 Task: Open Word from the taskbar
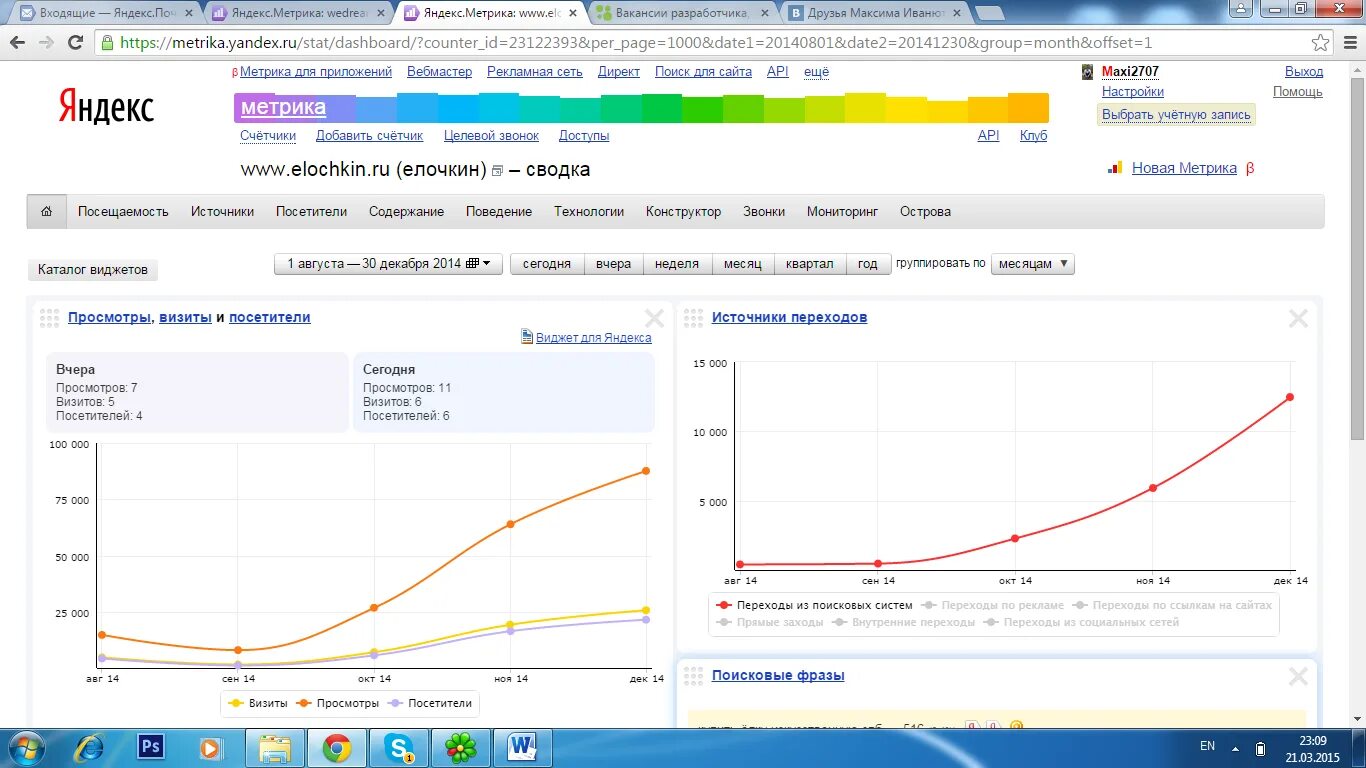tap(522, 747)
